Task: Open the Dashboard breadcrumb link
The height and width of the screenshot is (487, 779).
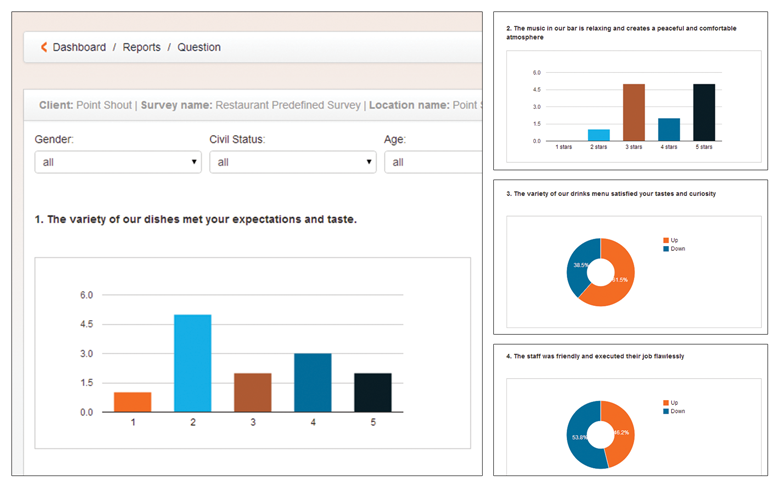Action: 79,47
